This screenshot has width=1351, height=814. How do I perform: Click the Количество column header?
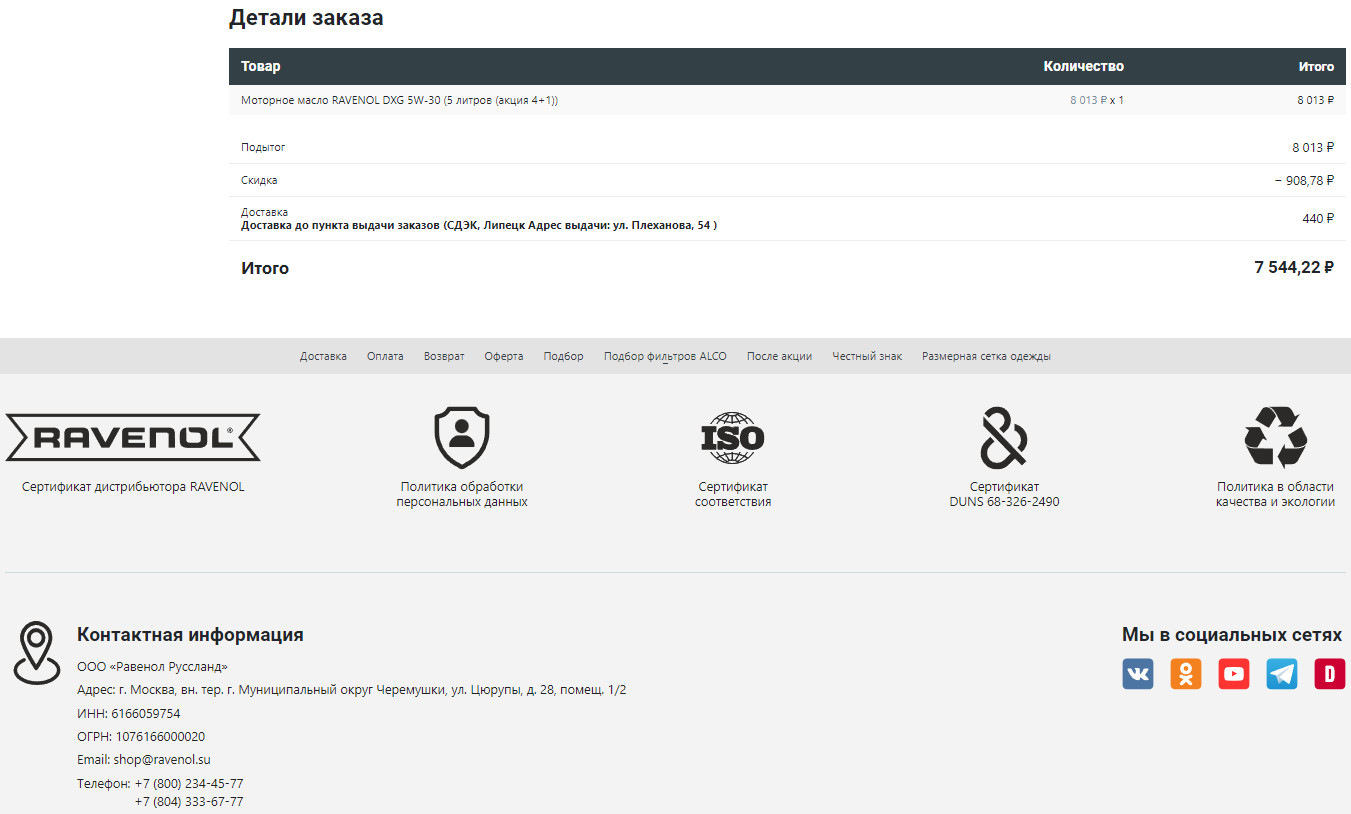(1083, 66)
